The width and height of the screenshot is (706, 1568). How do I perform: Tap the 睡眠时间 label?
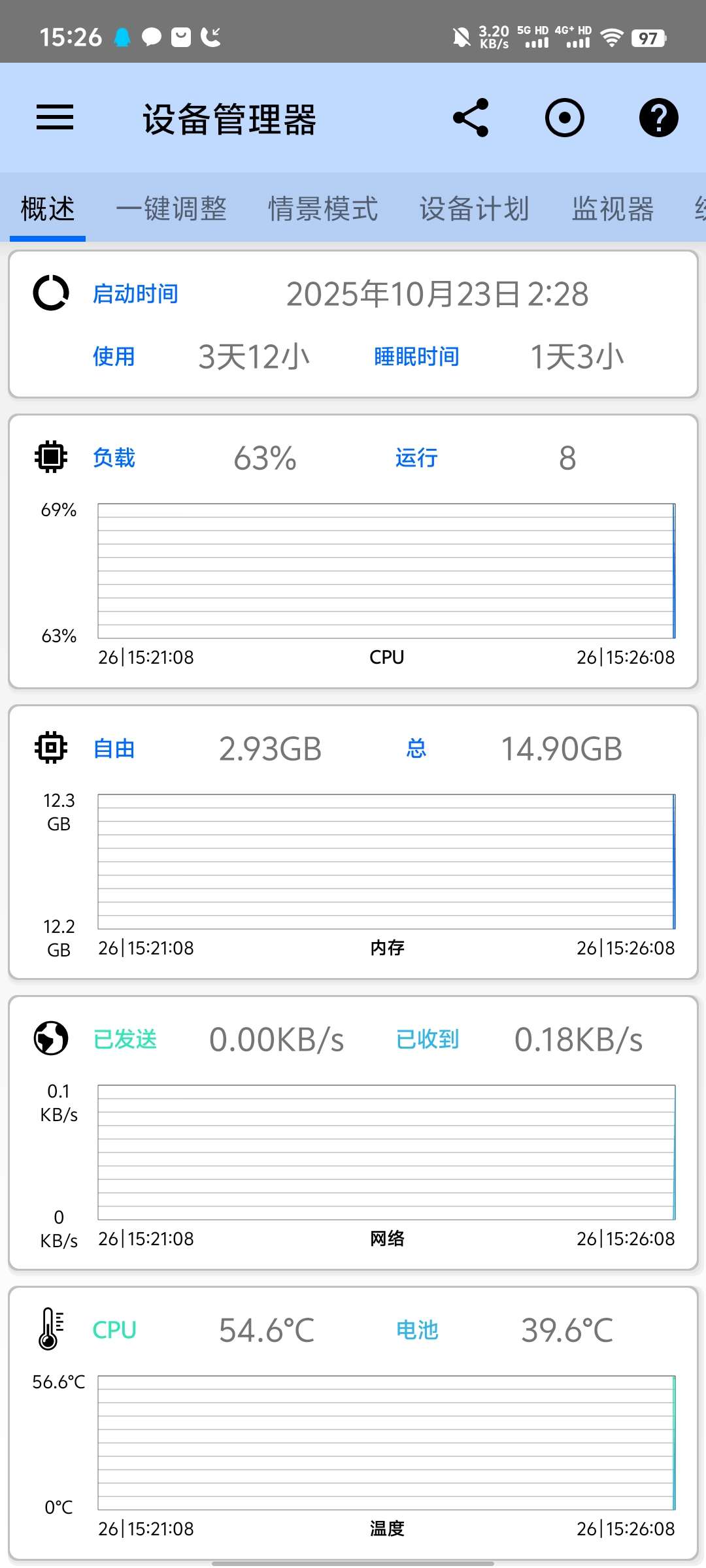click(x=416, y=357)
